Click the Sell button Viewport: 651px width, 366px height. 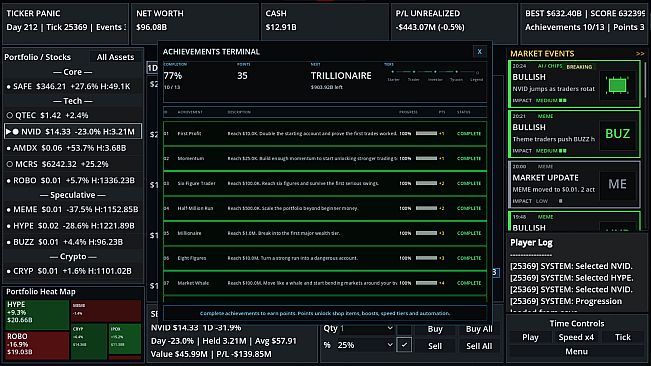pos(435,346)
